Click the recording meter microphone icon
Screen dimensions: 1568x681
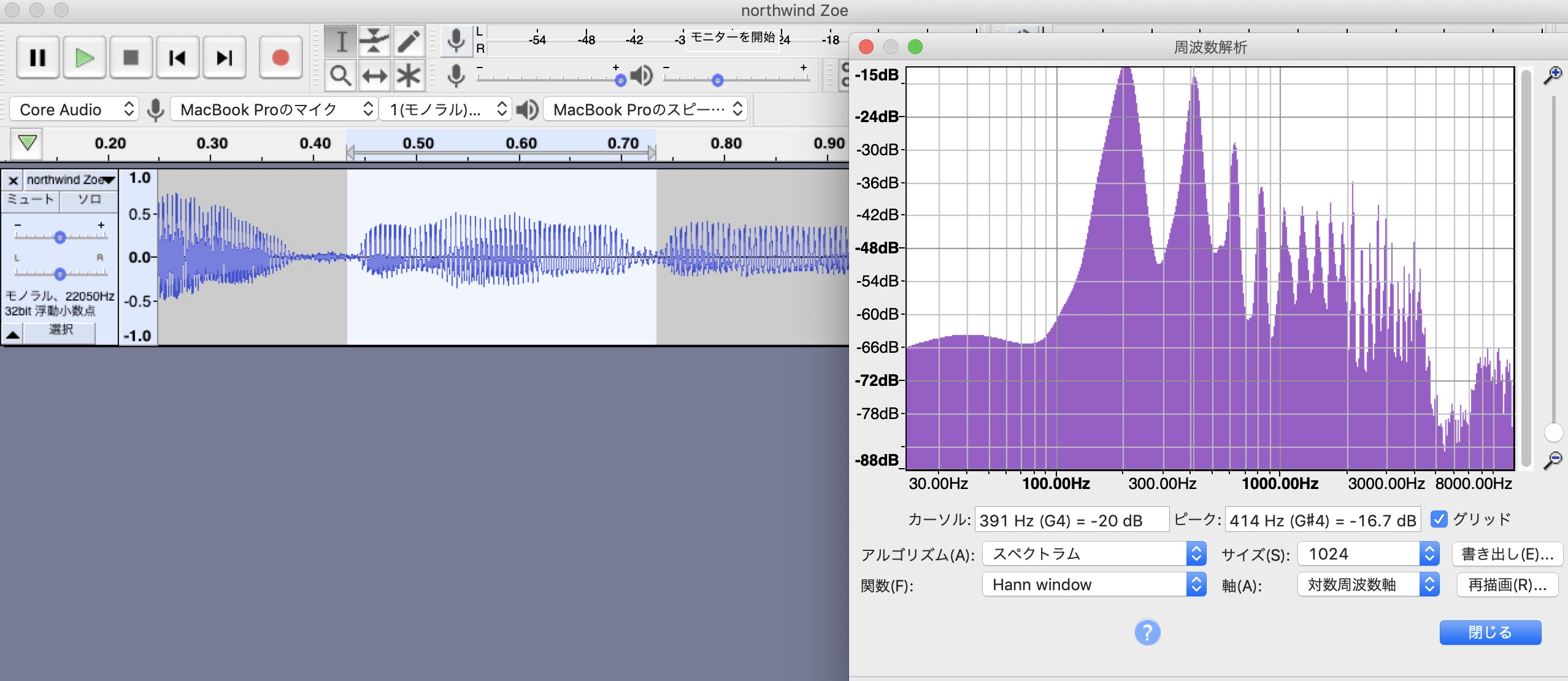(455, 40)
